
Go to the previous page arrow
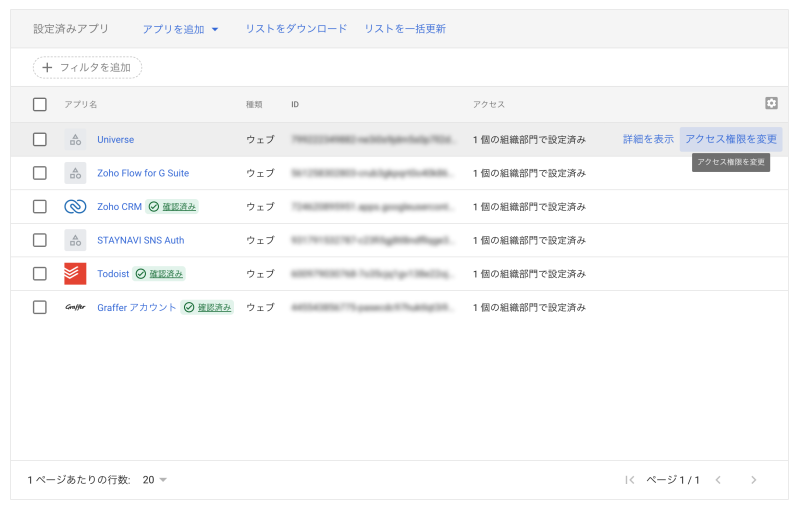tap(718, 480)
